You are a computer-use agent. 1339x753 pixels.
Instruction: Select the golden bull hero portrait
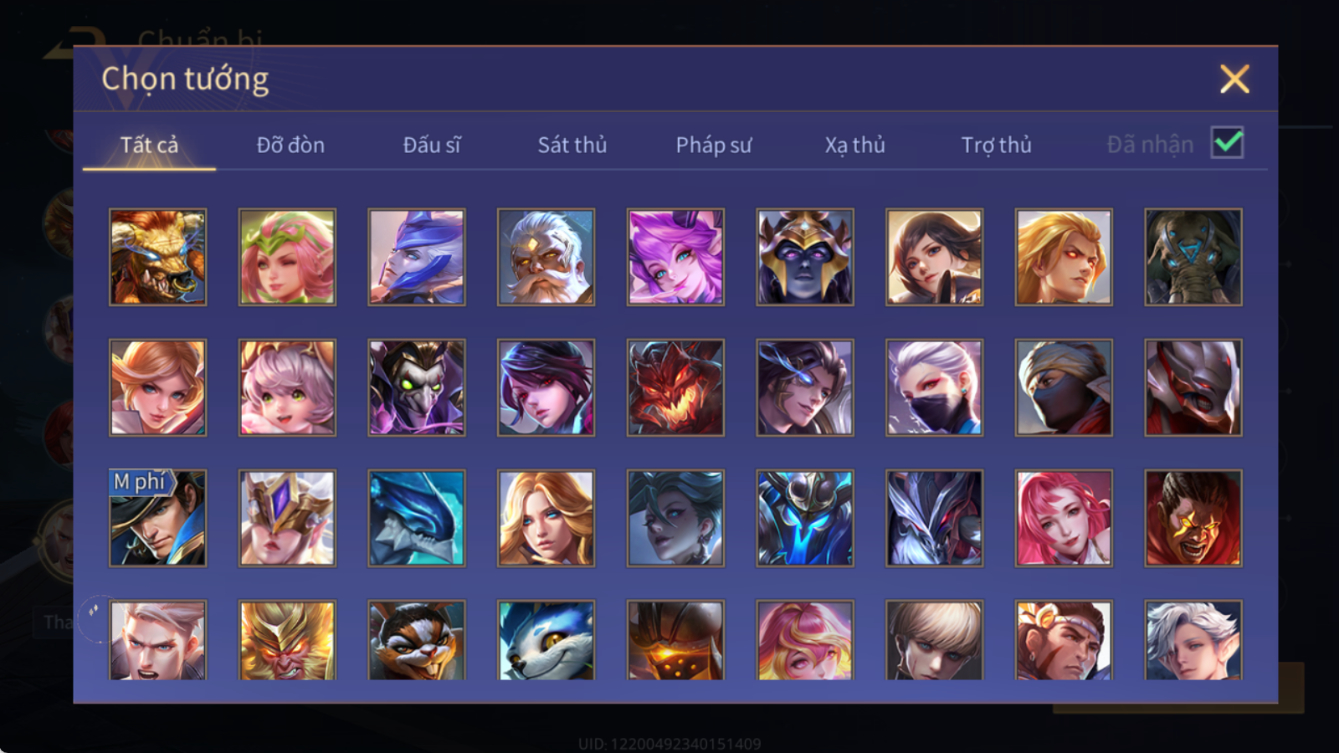(158, 257)
